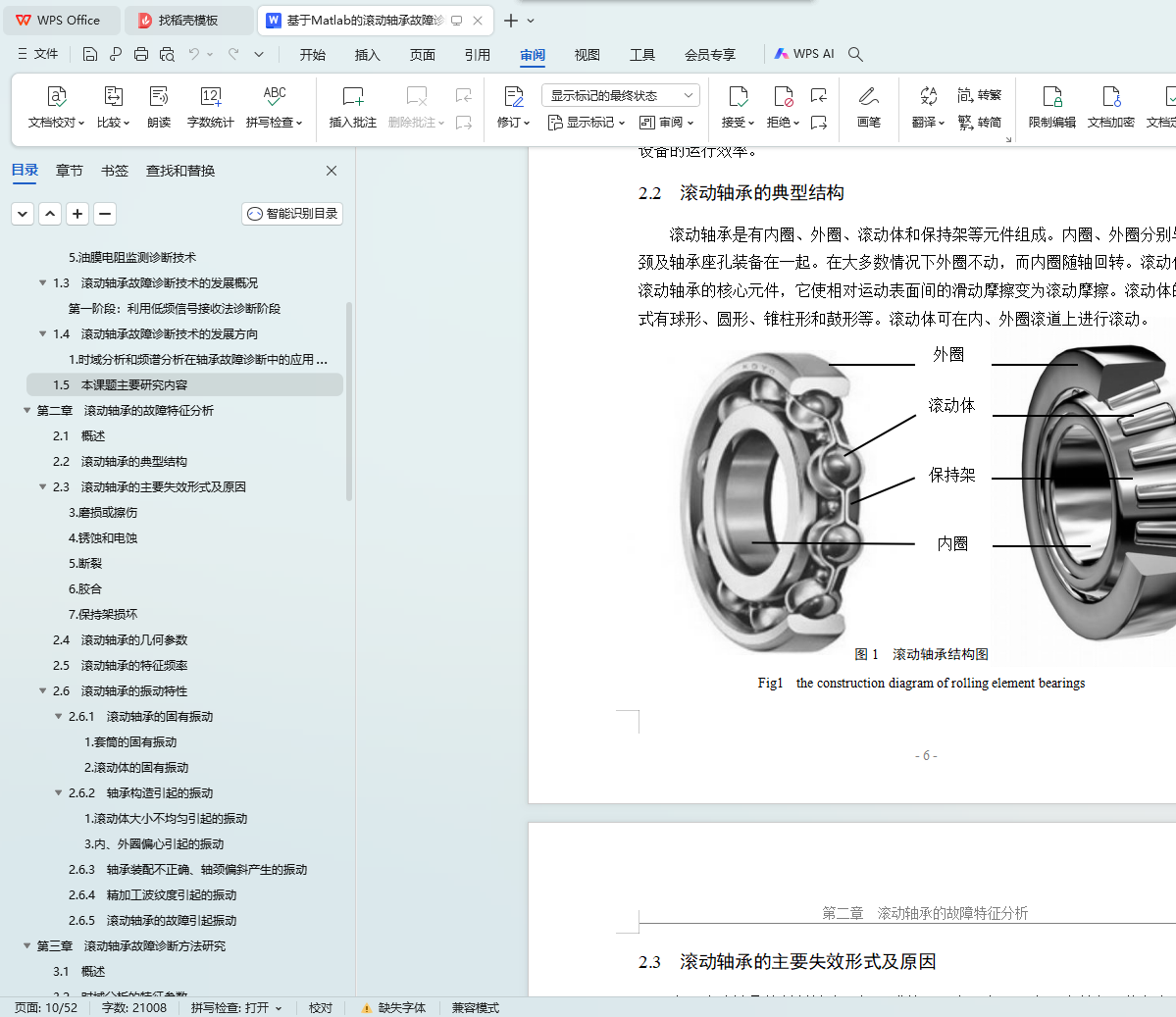Start the 朗读 read aloud tool

pos(158,107)
